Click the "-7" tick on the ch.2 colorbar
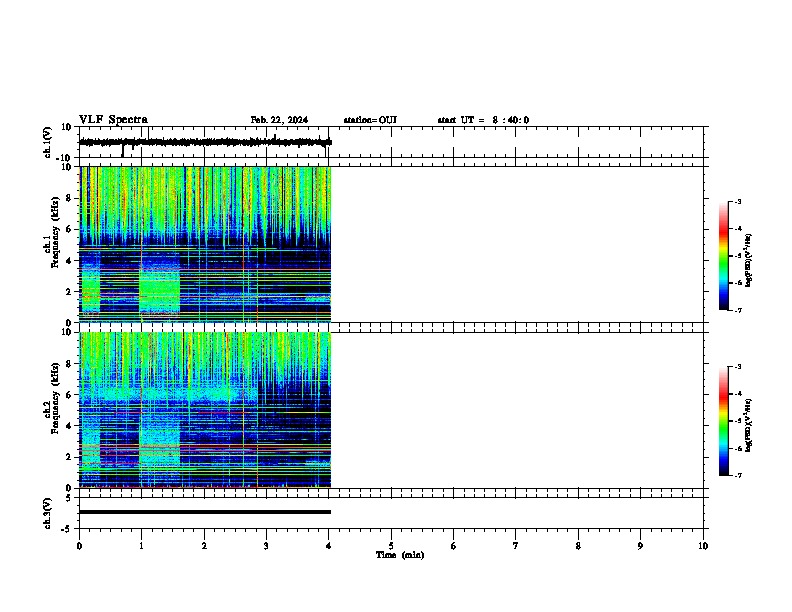 737,475
